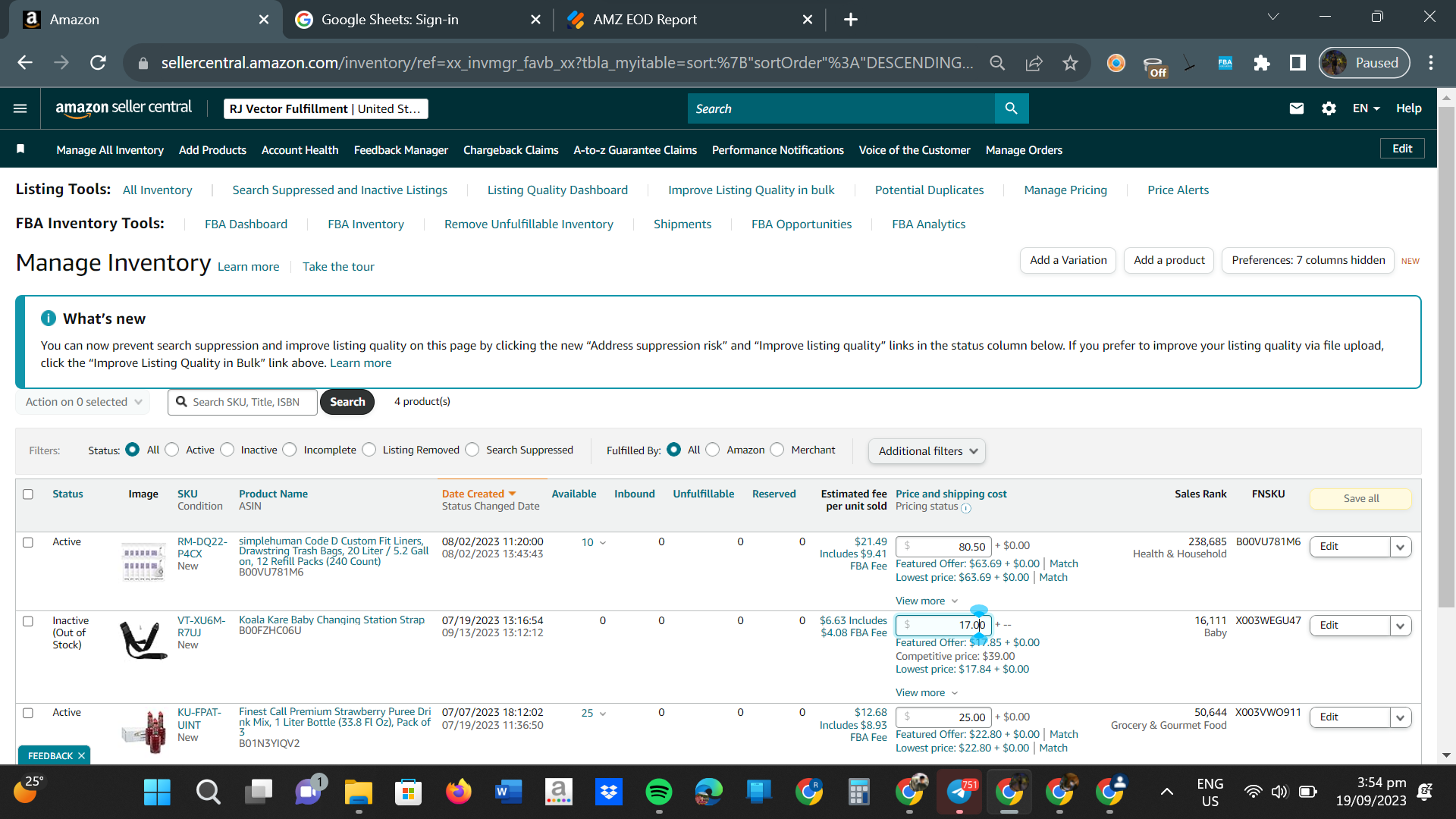Select Fulfilled By Amazon radio button
The image size is (1456, 819).
coord(713,450)
